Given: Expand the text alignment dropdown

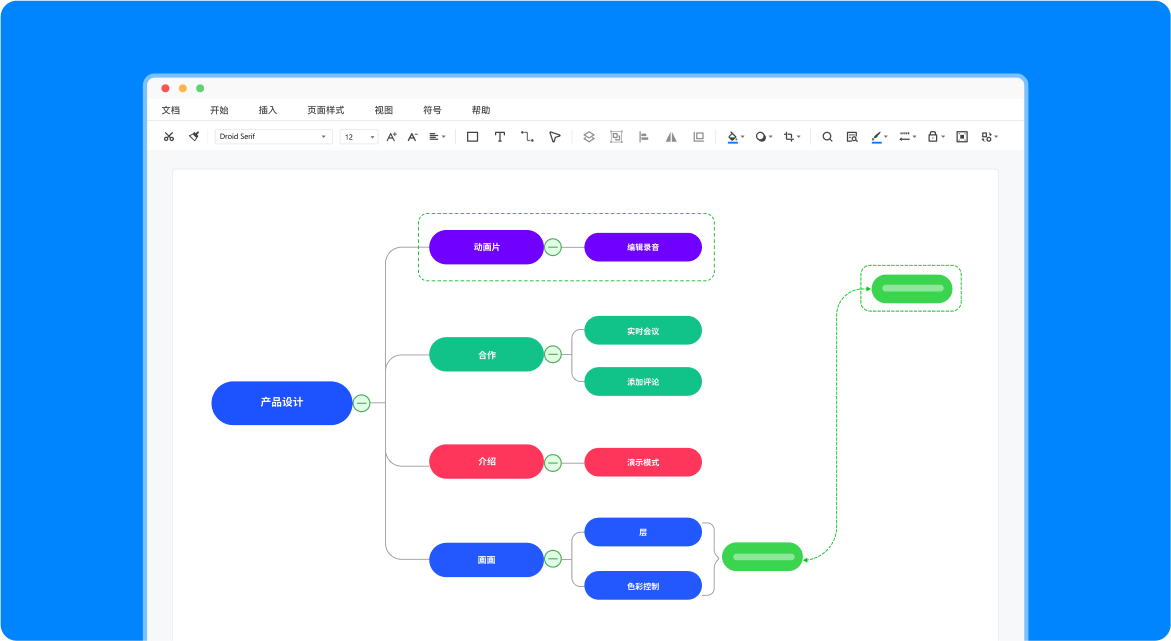Looking at the screenshot, I should 437,137.
